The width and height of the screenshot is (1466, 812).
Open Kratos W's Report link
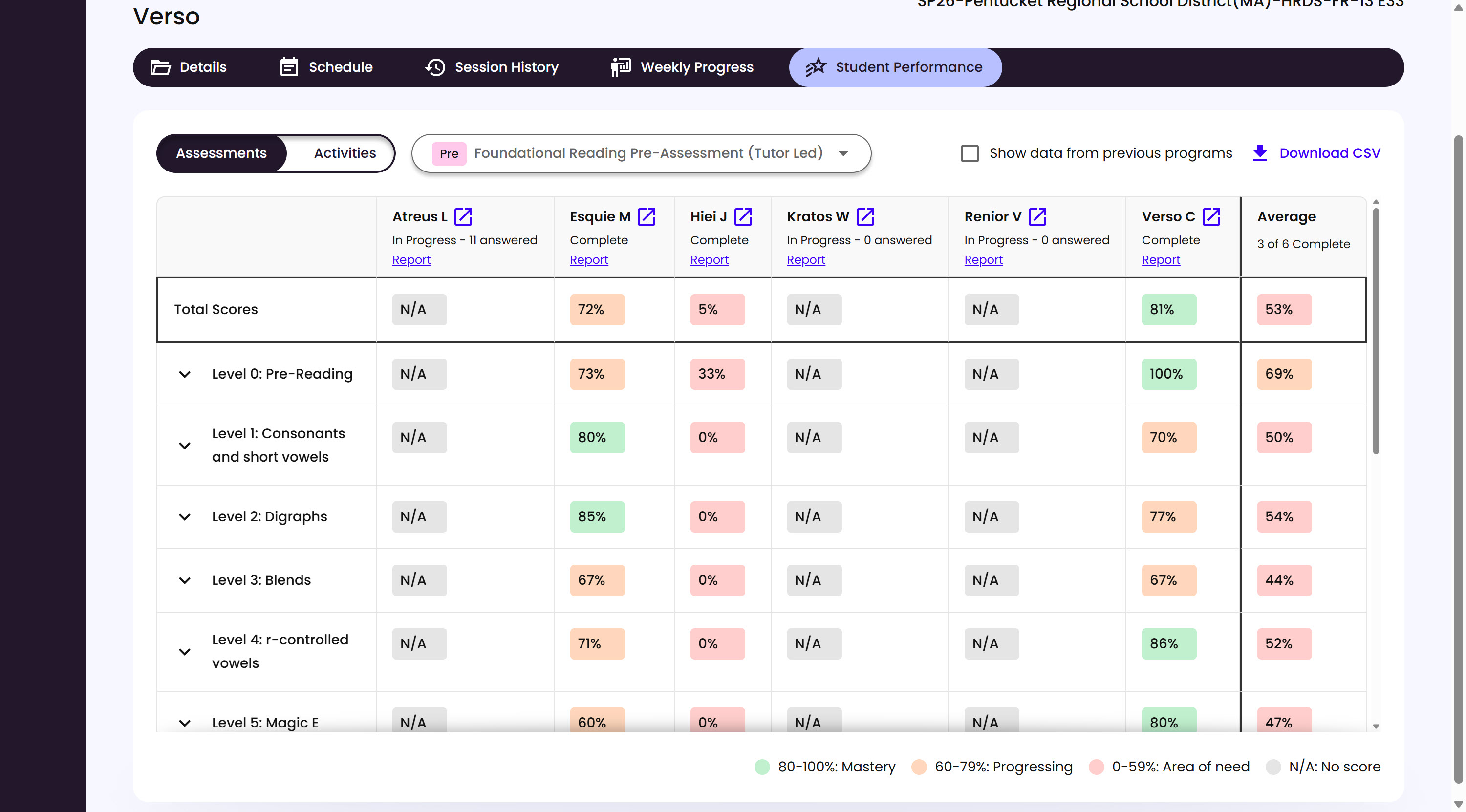[x=806, y=259]
